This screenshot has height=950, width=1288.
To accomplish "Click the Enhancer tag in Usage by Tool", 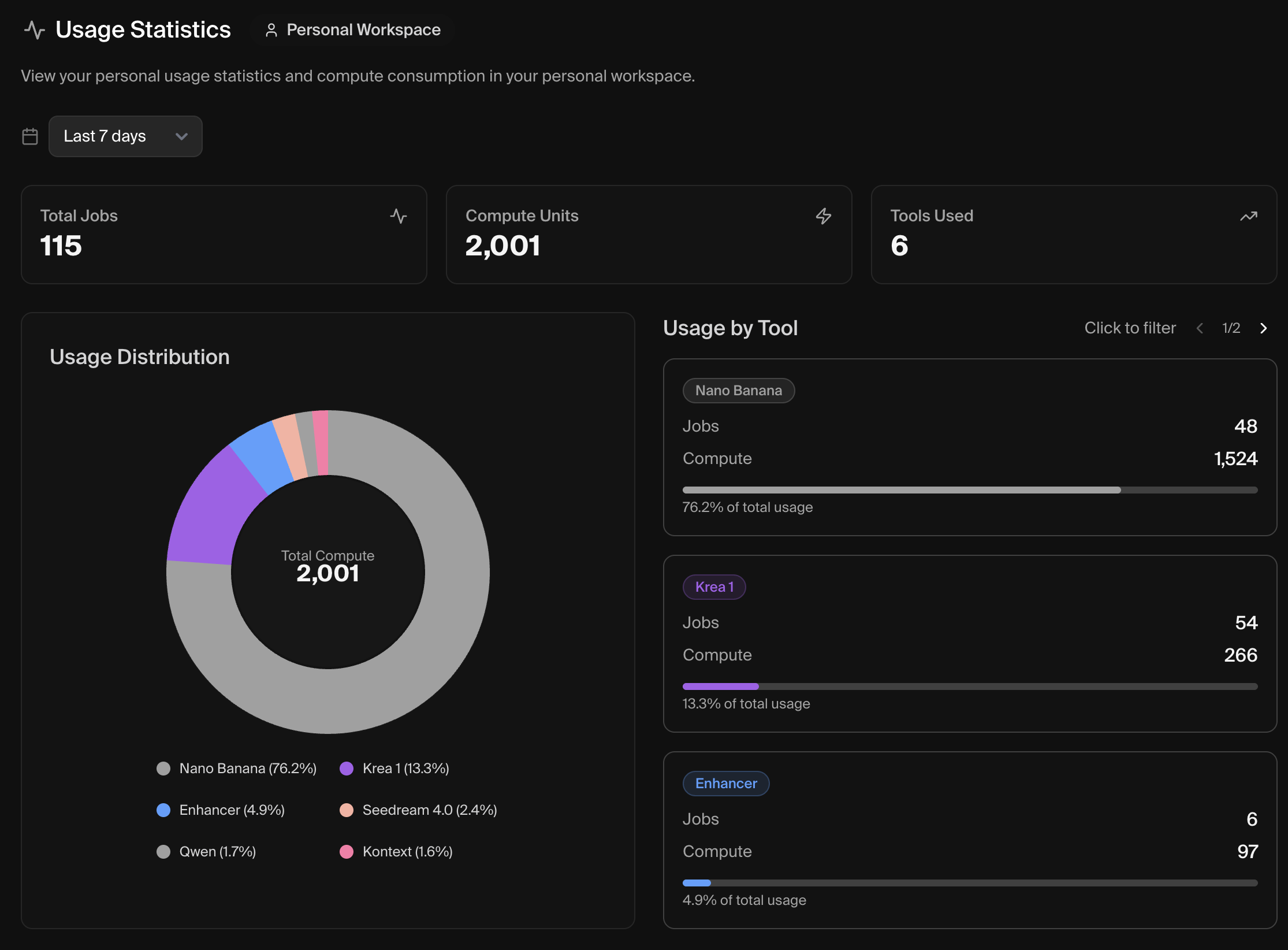I will pos(725,784).
